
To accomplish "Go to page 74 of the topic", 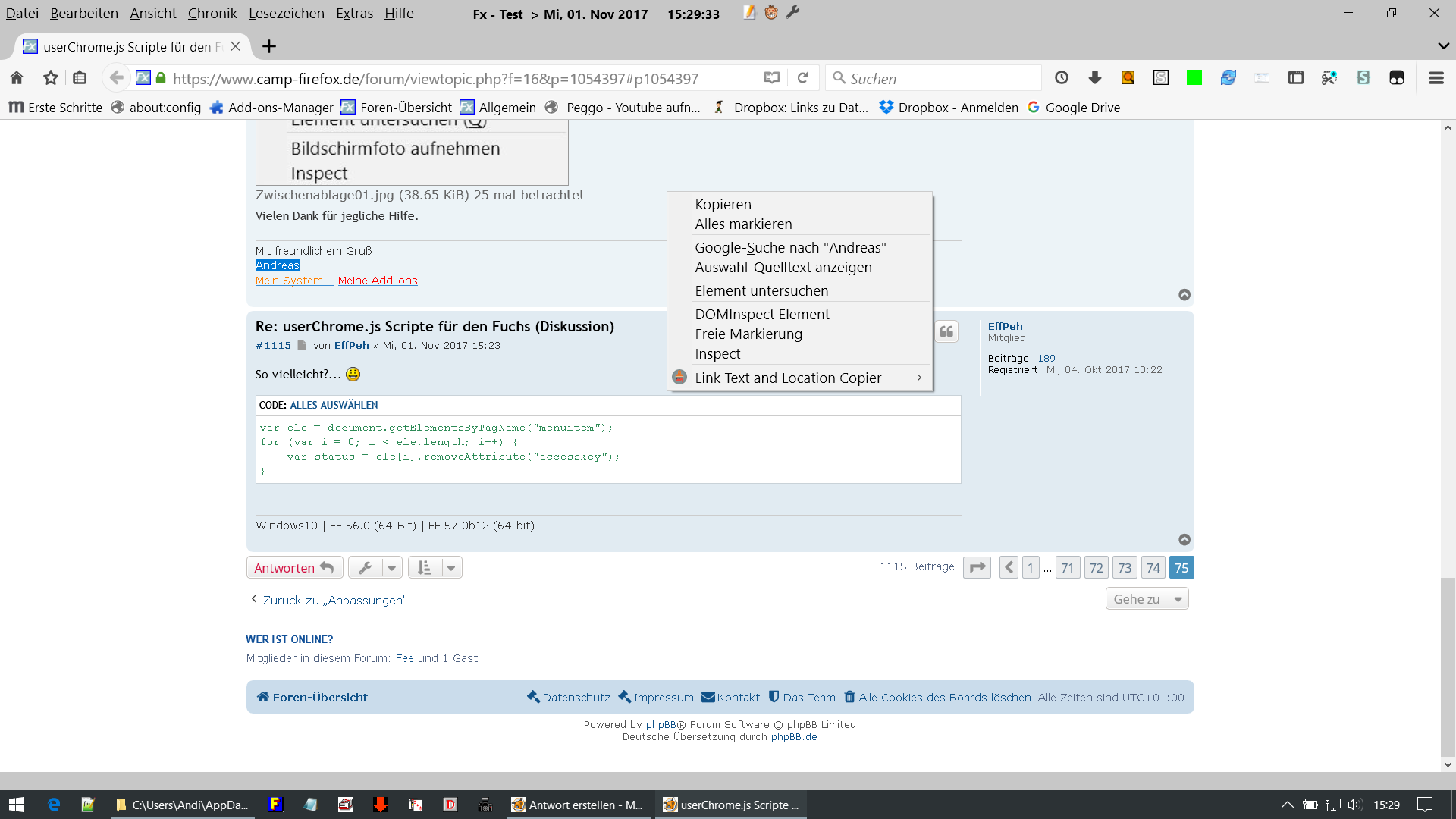I will tap(1153, 568).
